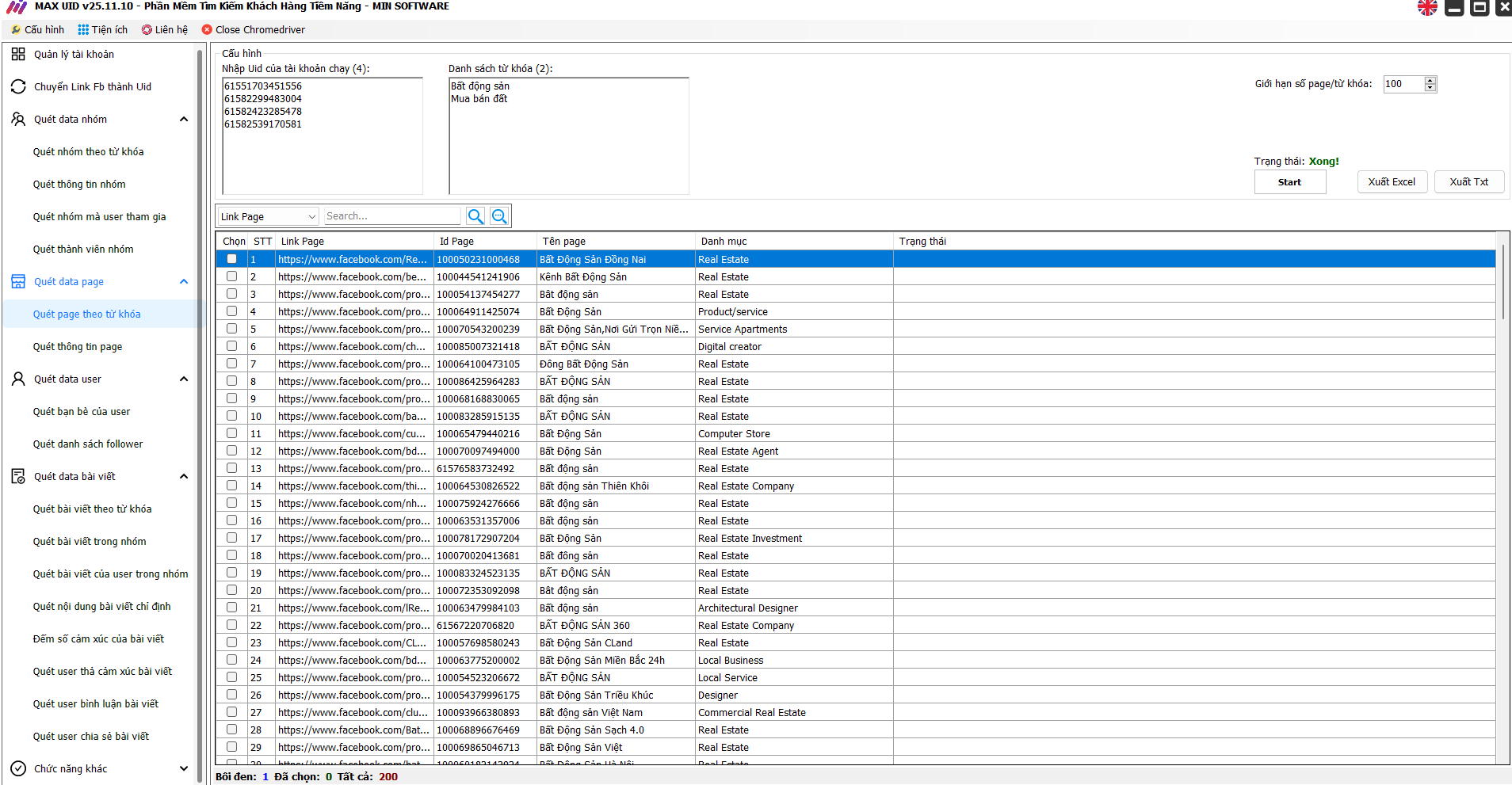
Task: Click the Quét data user person icon
Action: 18,379
